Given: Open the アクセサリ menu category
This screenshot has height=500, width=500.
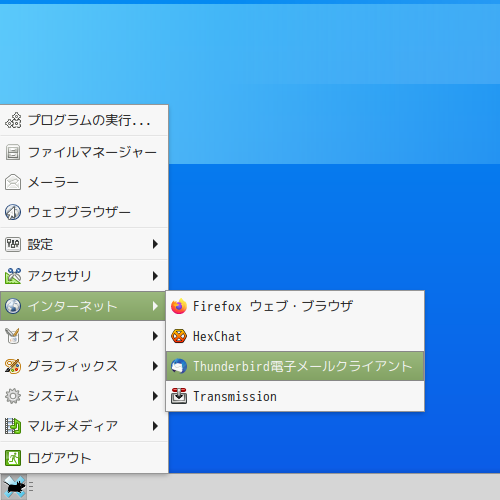Looking at the screenshot, I should 84,276.
